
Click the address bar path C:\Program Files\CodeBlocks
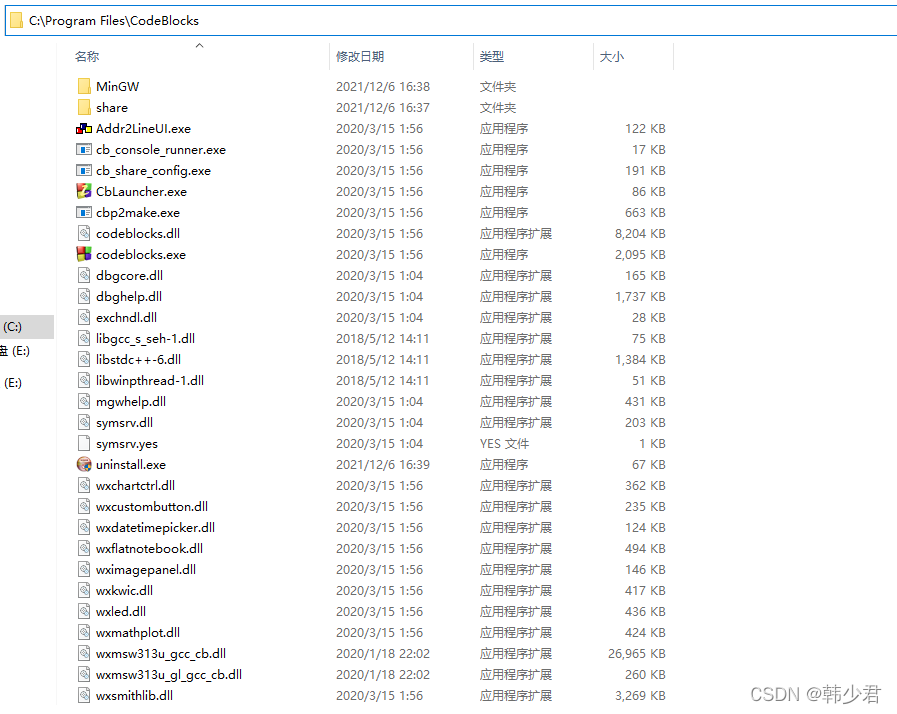tap(114, 21)
